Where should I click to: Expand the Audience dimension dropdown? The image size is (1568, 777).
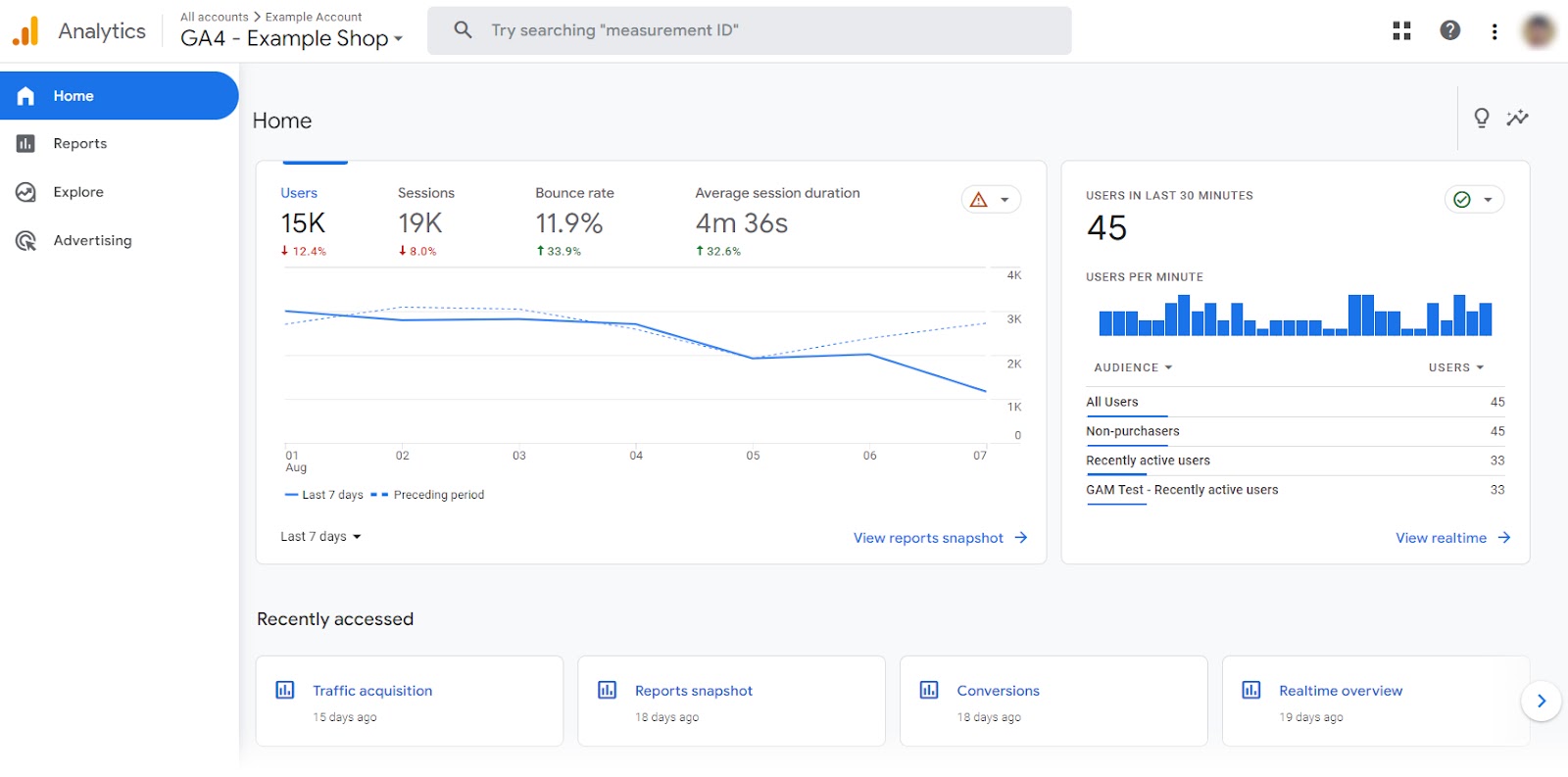(x=1133, y=367)
